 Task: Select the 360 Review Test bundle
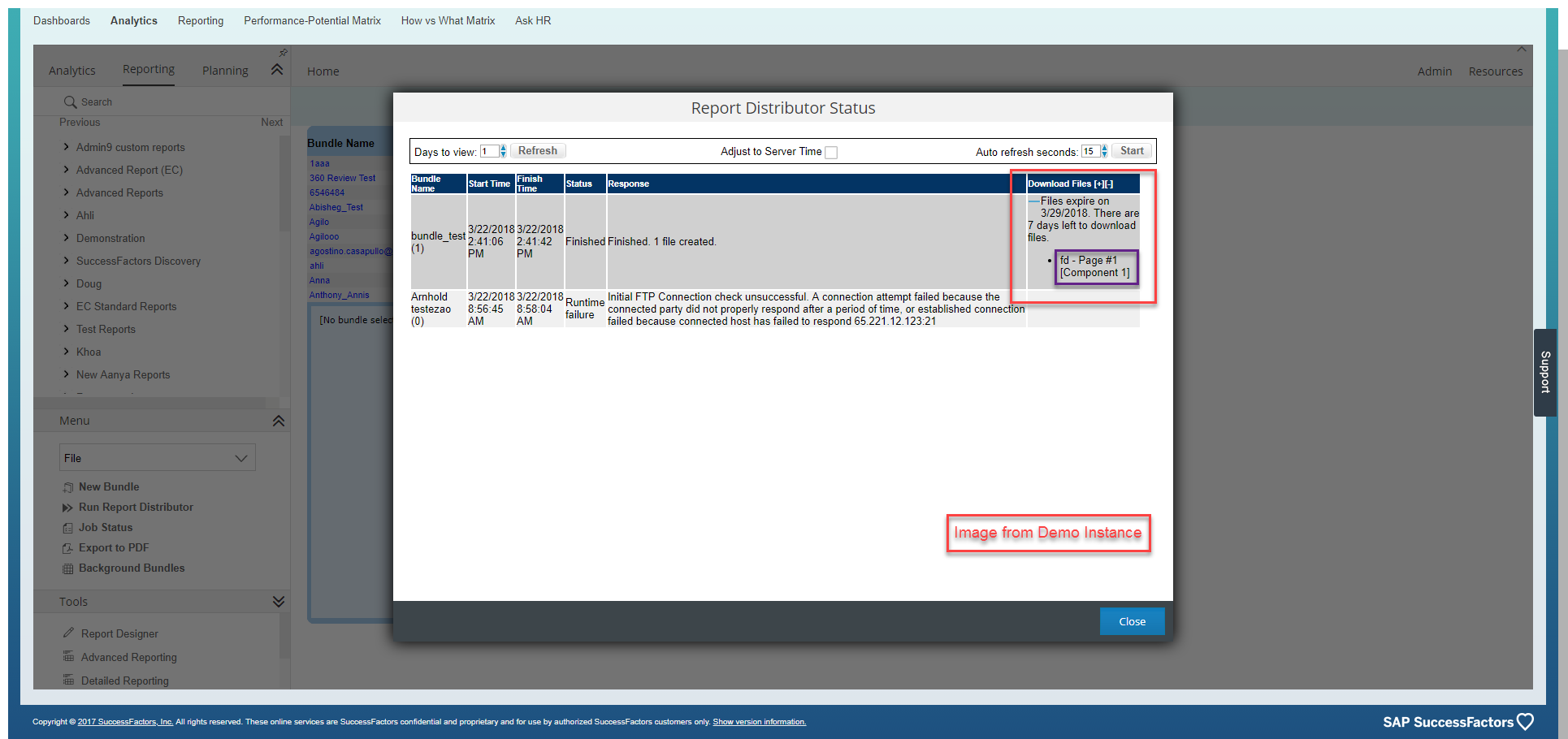[342, 178]
